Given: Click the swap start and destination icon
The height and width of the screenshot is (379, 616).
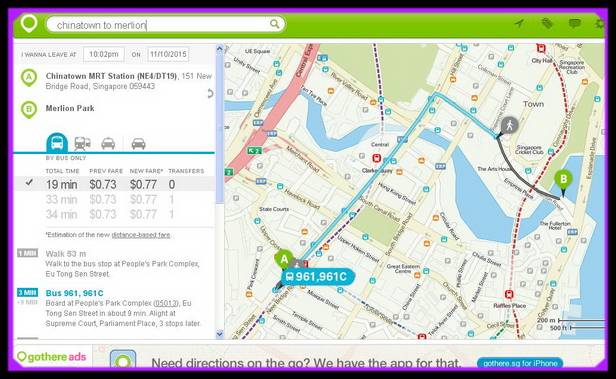Looking at the screenshot, I should 210,93.
